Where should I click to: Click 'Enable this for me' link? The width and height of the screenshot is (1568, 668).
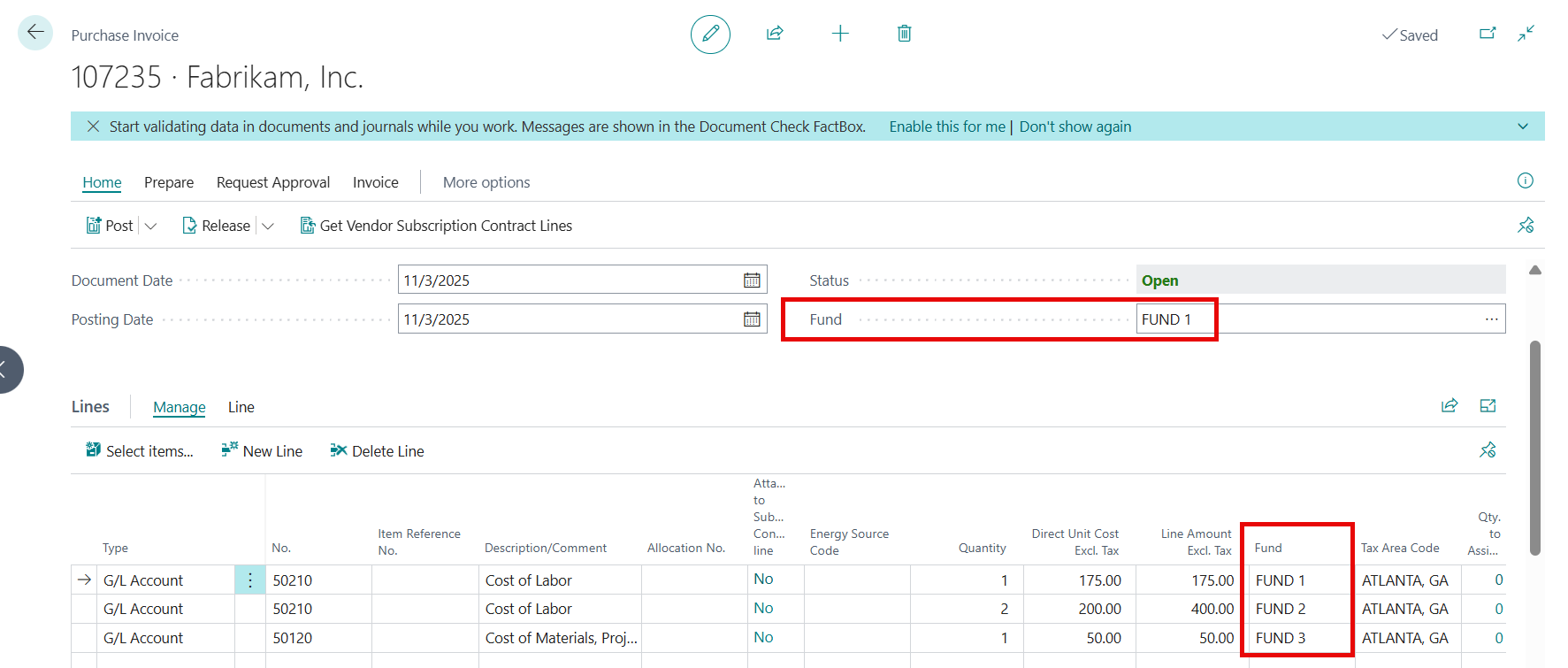[946, 127]
